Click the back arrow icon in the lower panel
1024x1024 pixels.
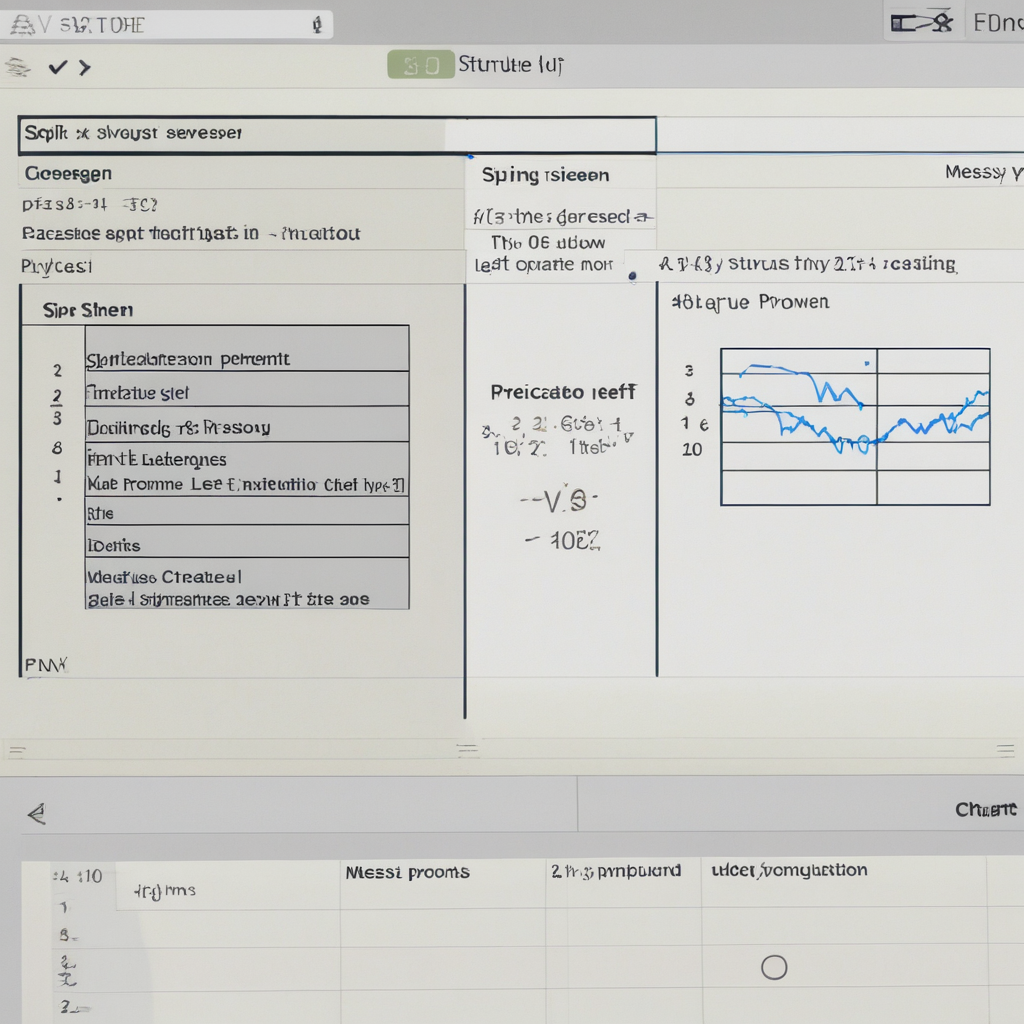click(37, 814)
